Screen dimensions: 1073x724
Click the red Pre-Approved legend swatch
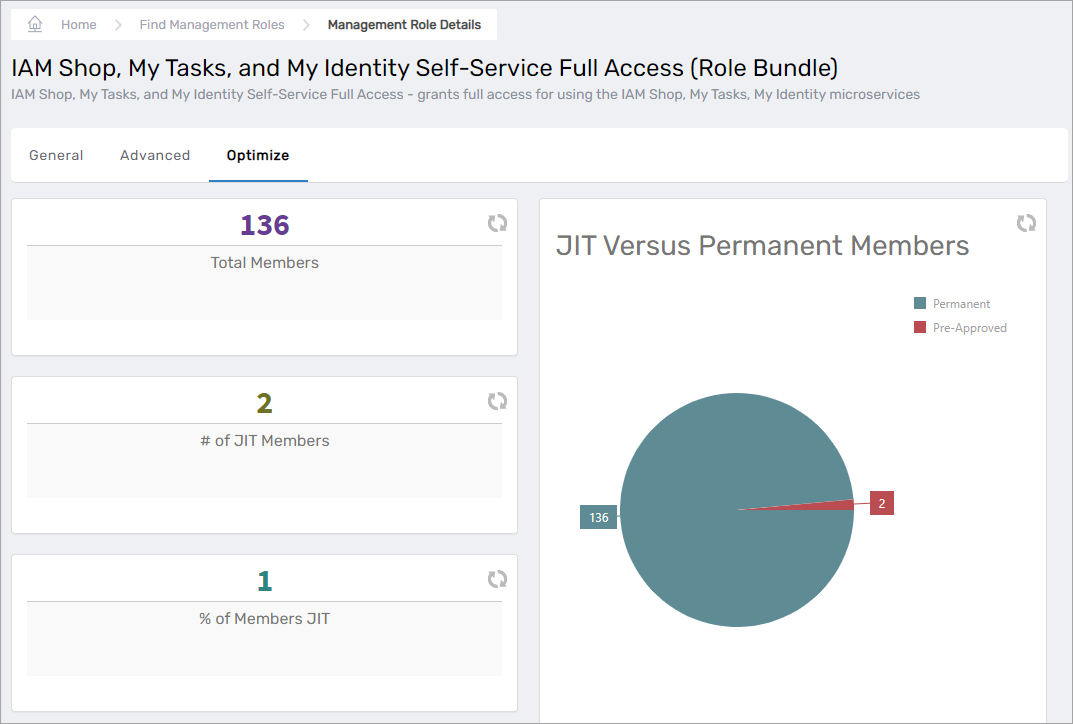[x=920, y=327]
